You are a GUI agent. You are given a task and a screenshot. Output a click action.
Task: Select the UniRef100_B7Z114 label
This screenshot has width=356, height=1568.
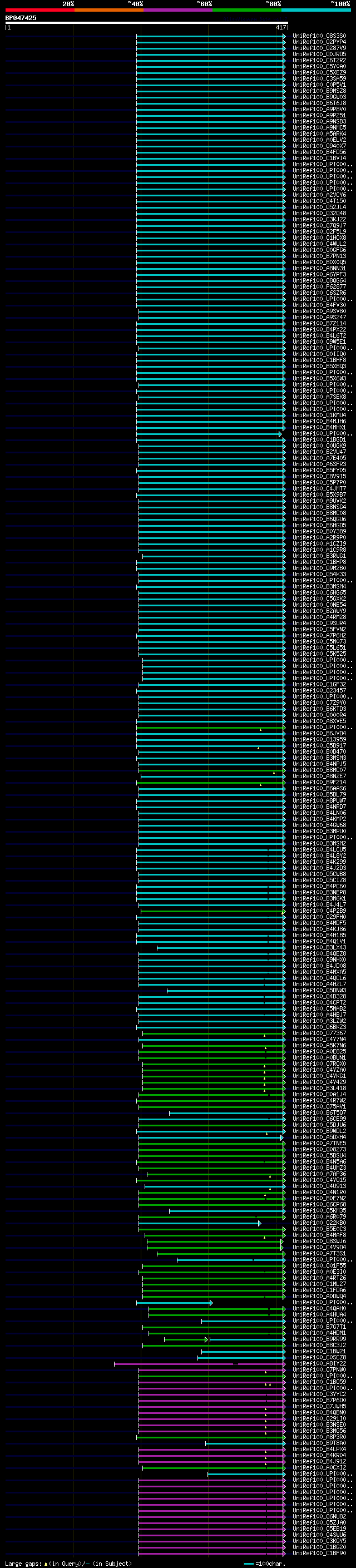pos(319,323)
